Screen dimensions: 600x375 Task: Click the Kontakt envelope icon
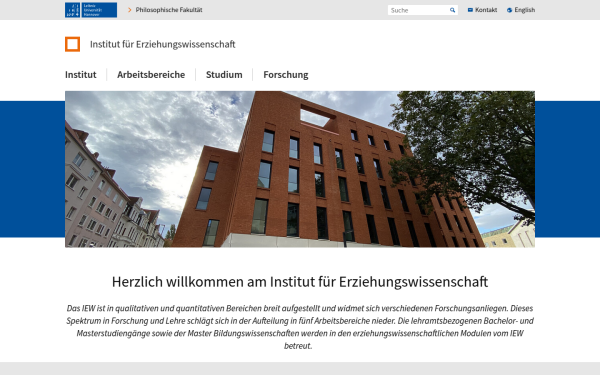tap(470, 10)
